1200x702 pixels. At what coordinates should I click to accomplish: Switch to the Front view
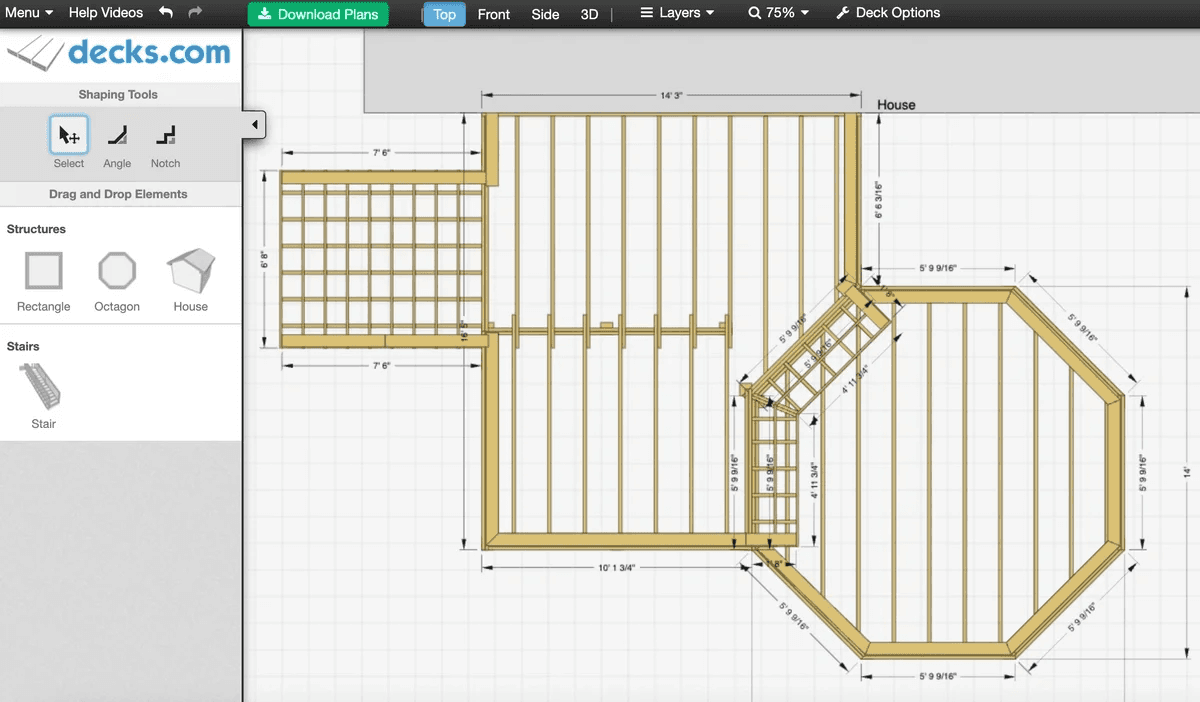(494, 14)
